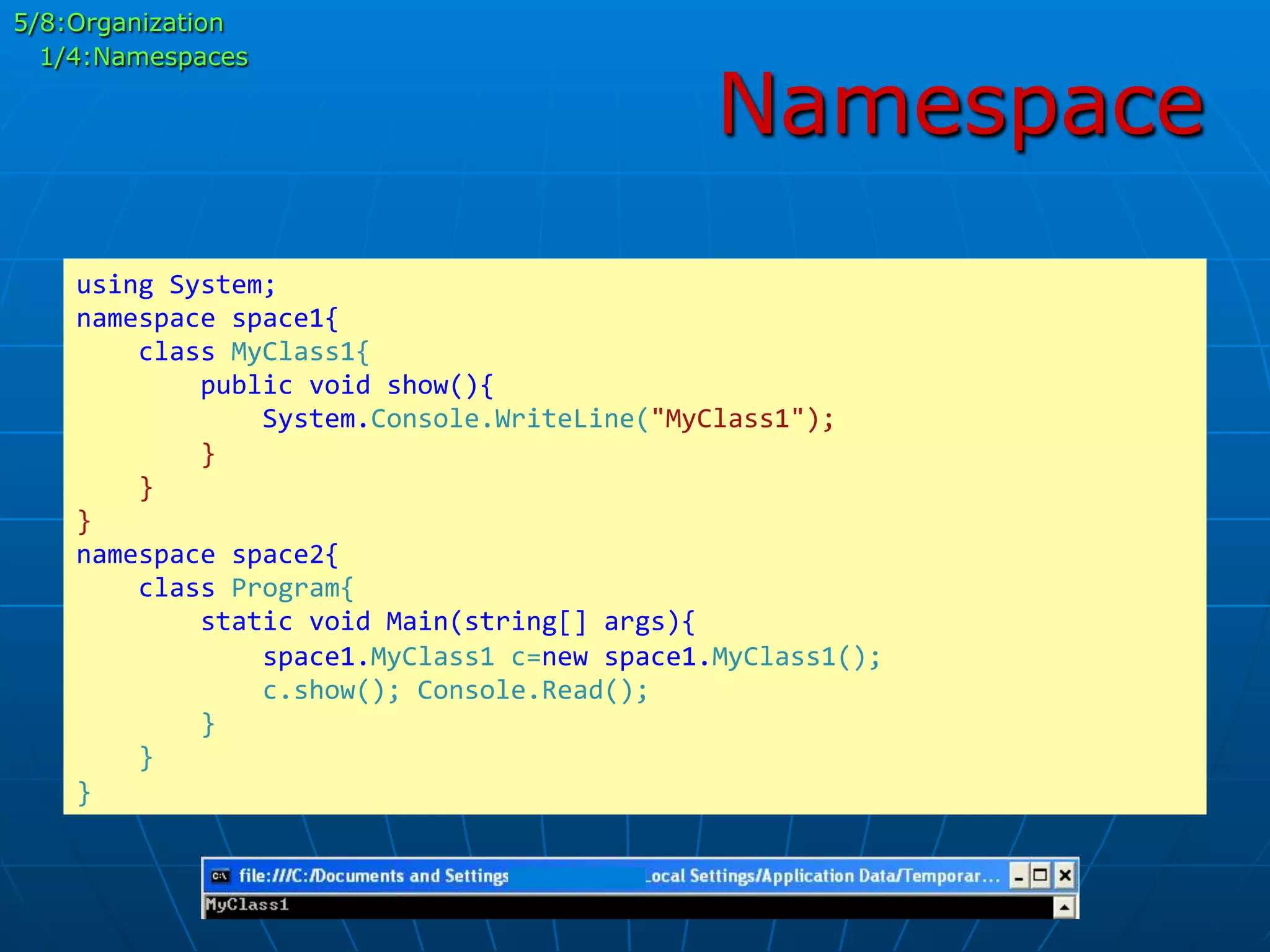Click the Console.Read() call
The image size is (1270, 952).
532,690
